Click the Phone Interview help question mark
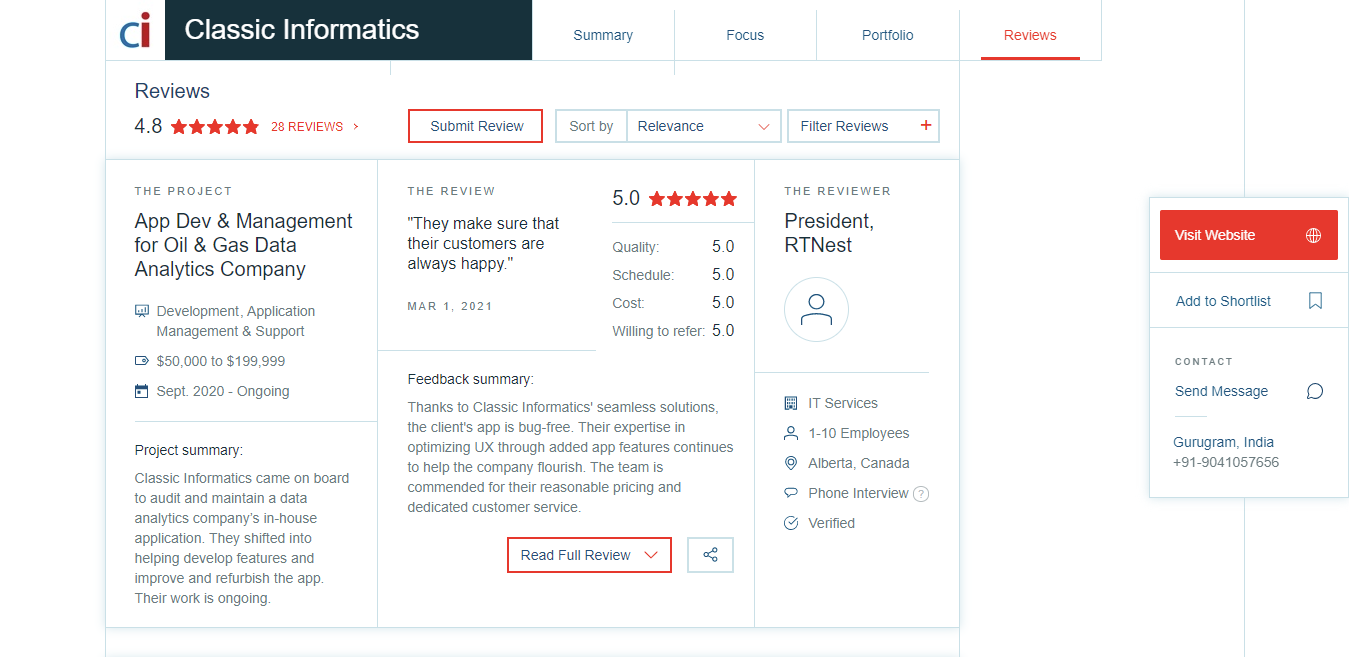The image size is (1349, 657). pos(921,493)
